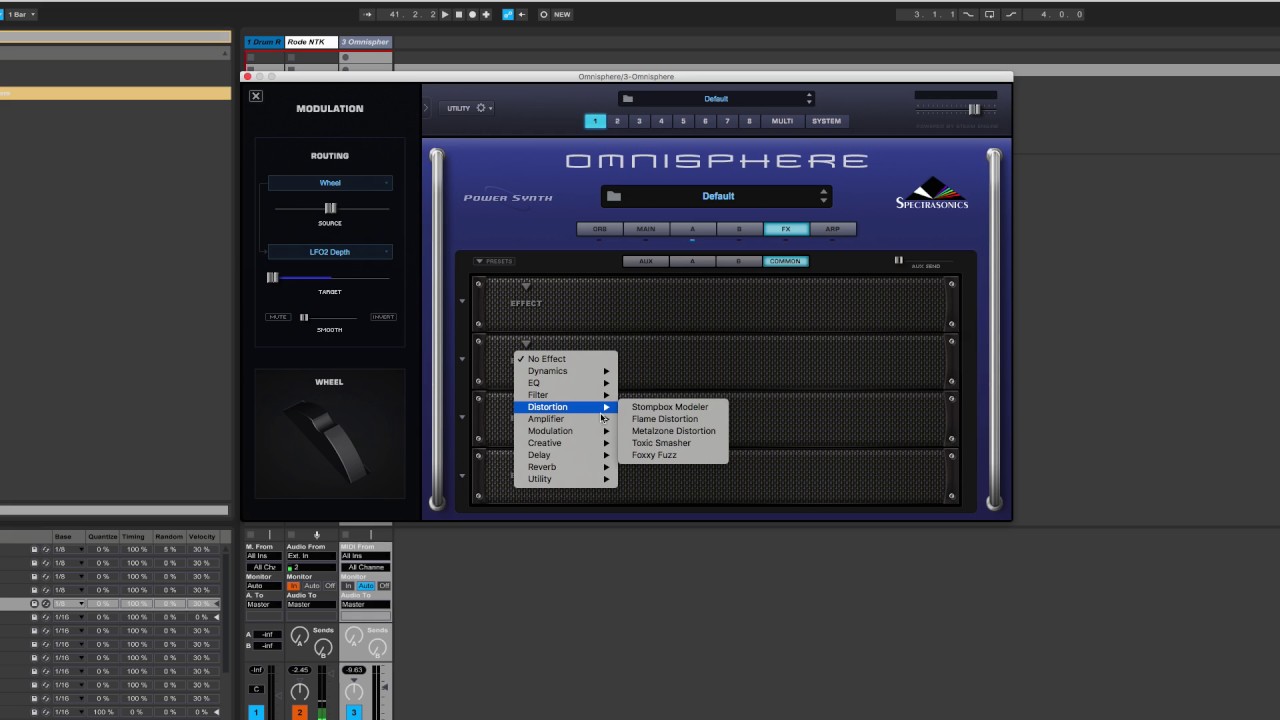Click the transport stop button

point(459,14)
